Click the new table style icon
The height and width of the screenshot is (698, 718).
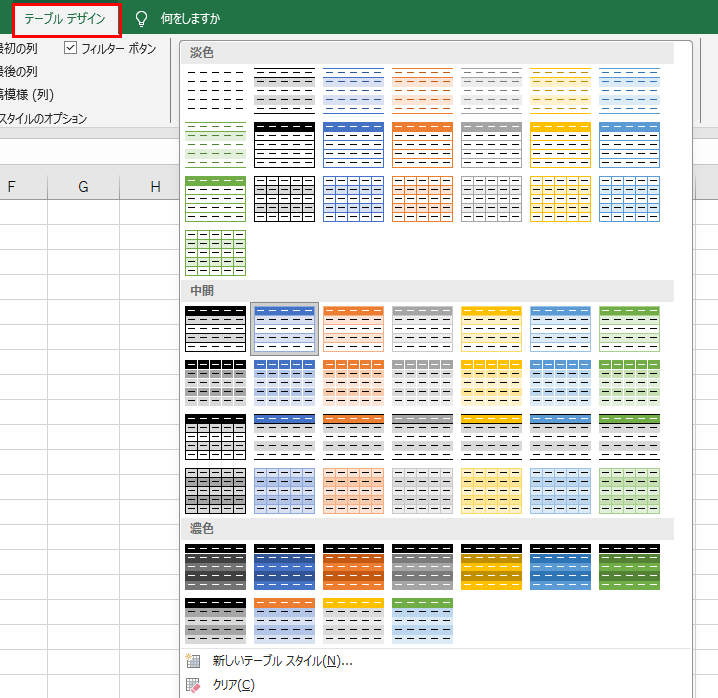click(193, 661)
